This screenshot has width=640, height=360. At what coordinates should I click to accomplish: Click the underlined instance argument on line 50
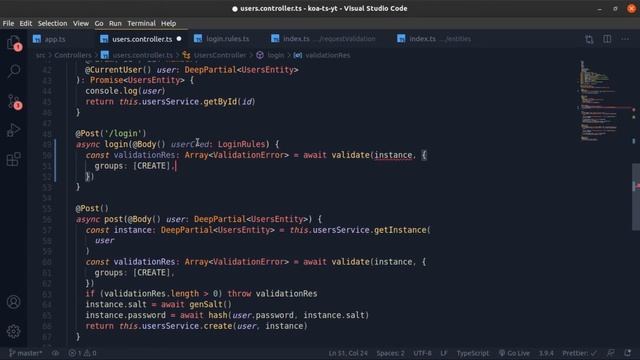393,155
